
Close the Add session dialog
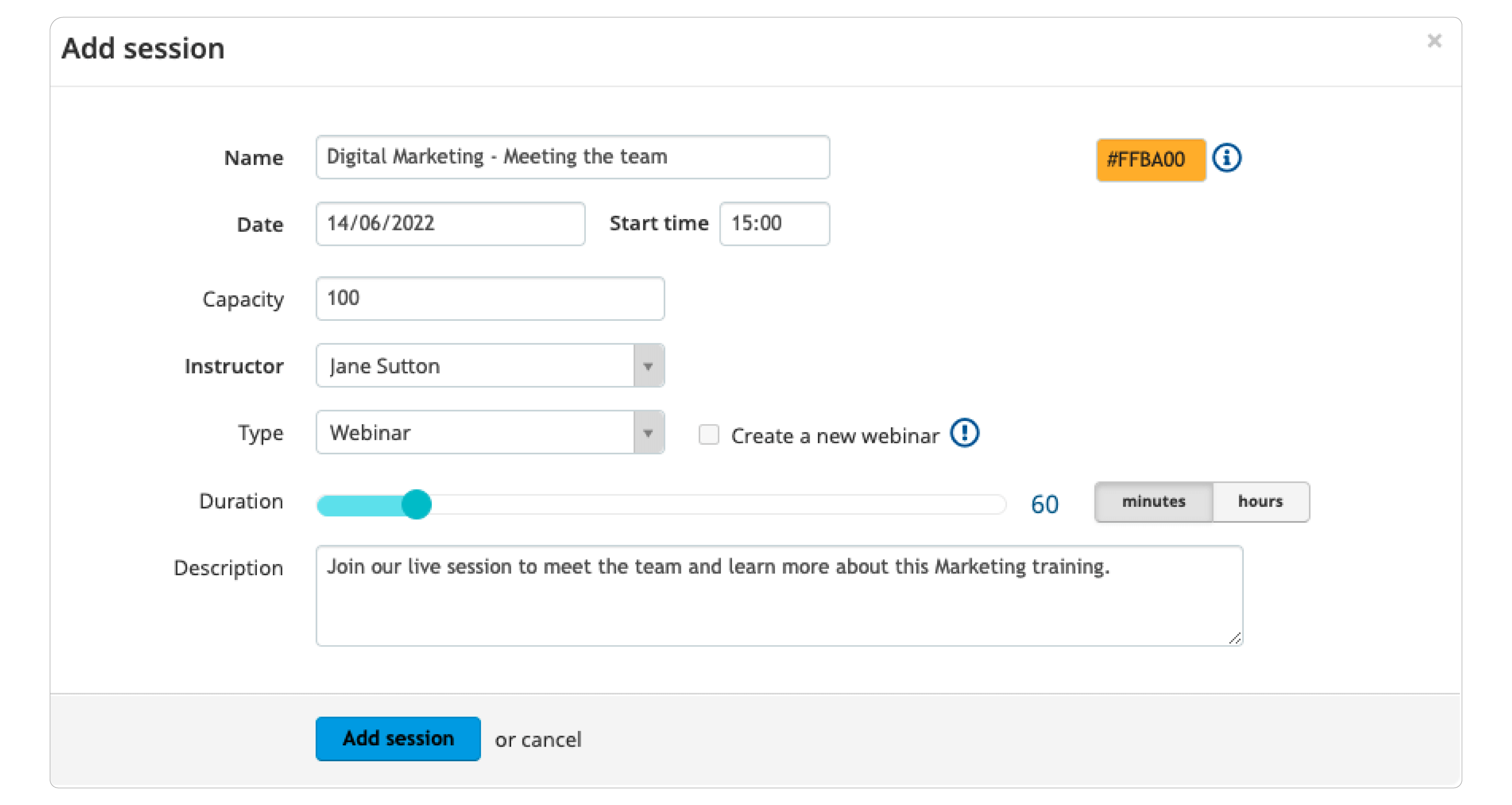click(x=1435, y=41)
